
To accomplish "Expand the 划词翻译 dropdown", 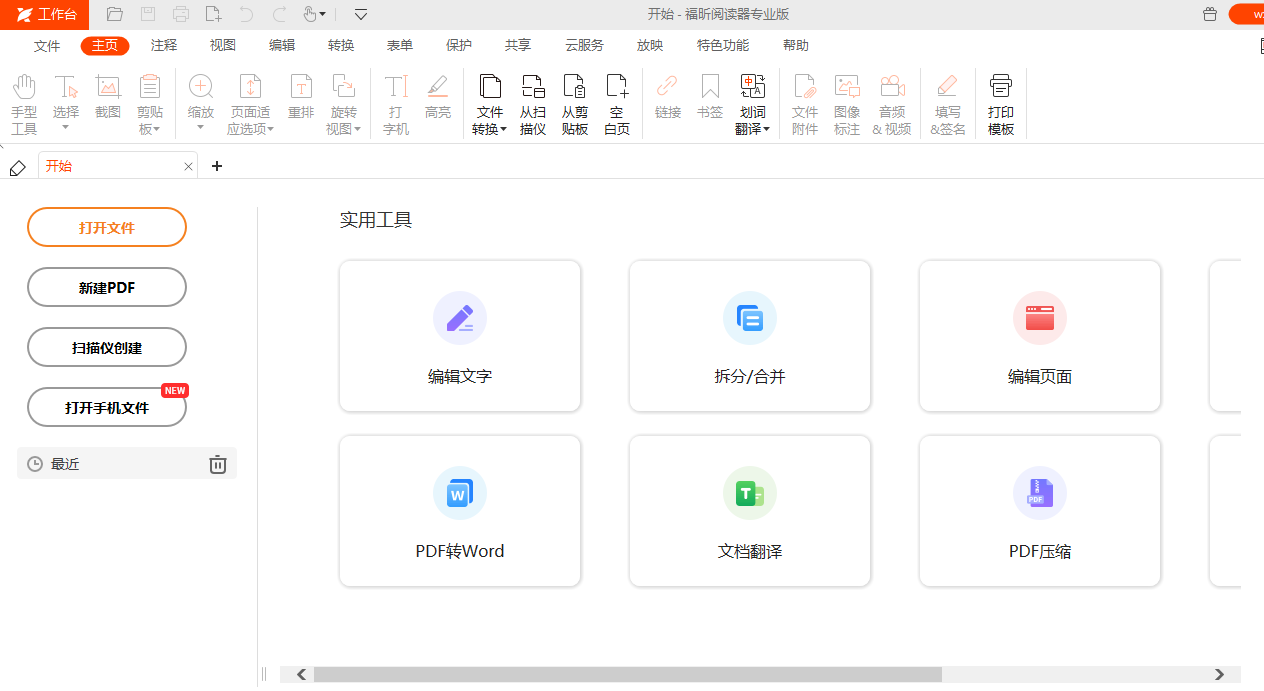I will 752,129.
